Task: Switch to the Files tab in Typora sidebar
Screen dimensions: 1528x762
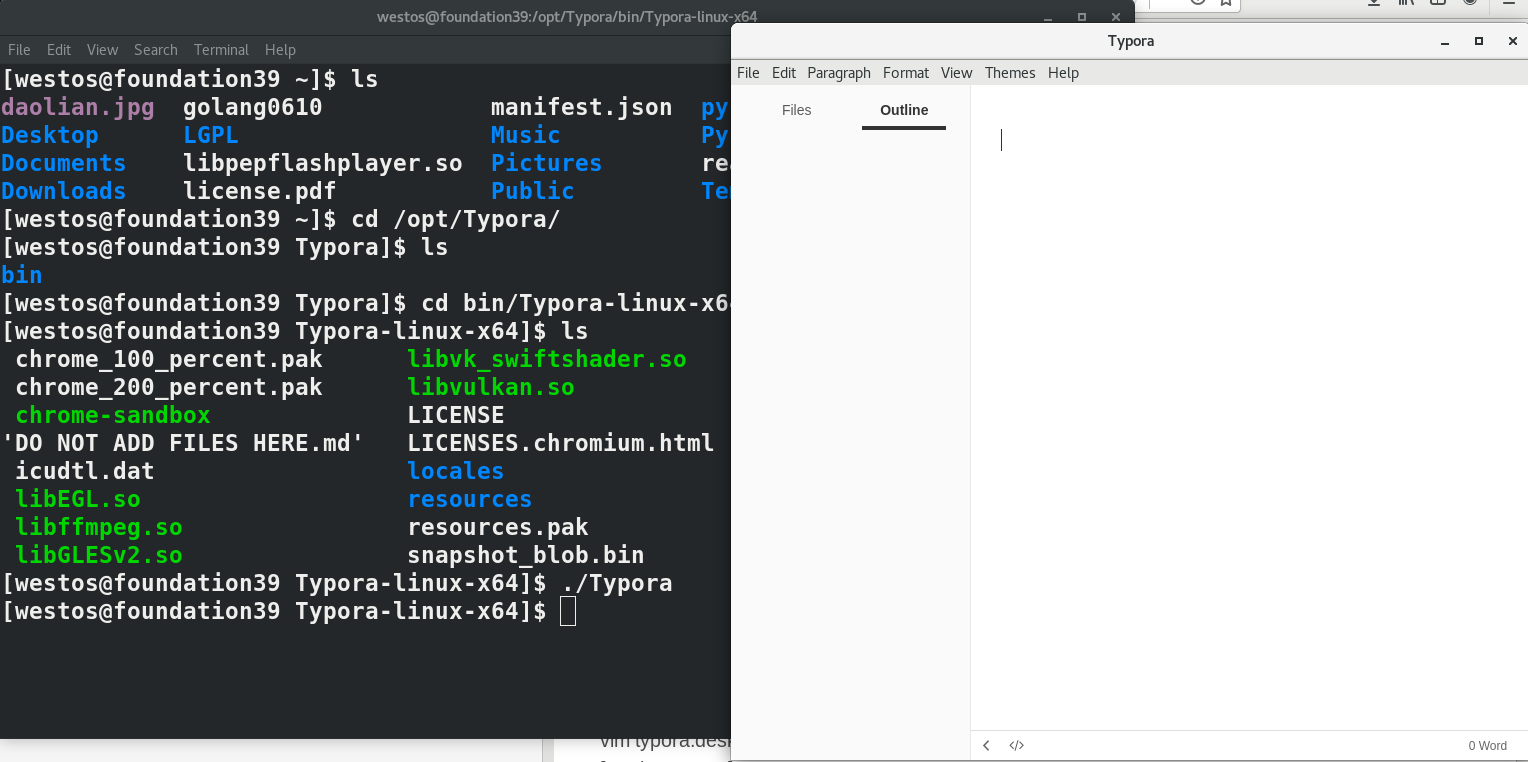Action: [x=796, y=110]
